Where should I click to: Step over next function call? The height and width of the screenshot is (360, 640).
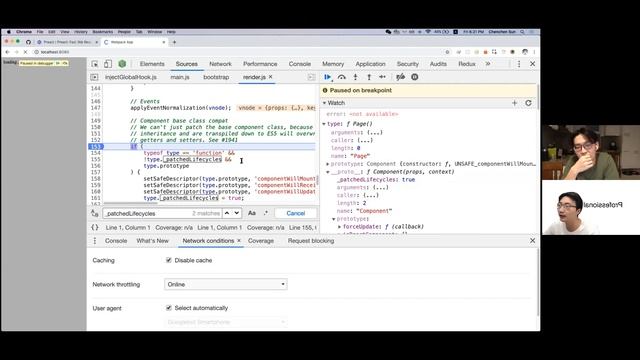(342, 77)
